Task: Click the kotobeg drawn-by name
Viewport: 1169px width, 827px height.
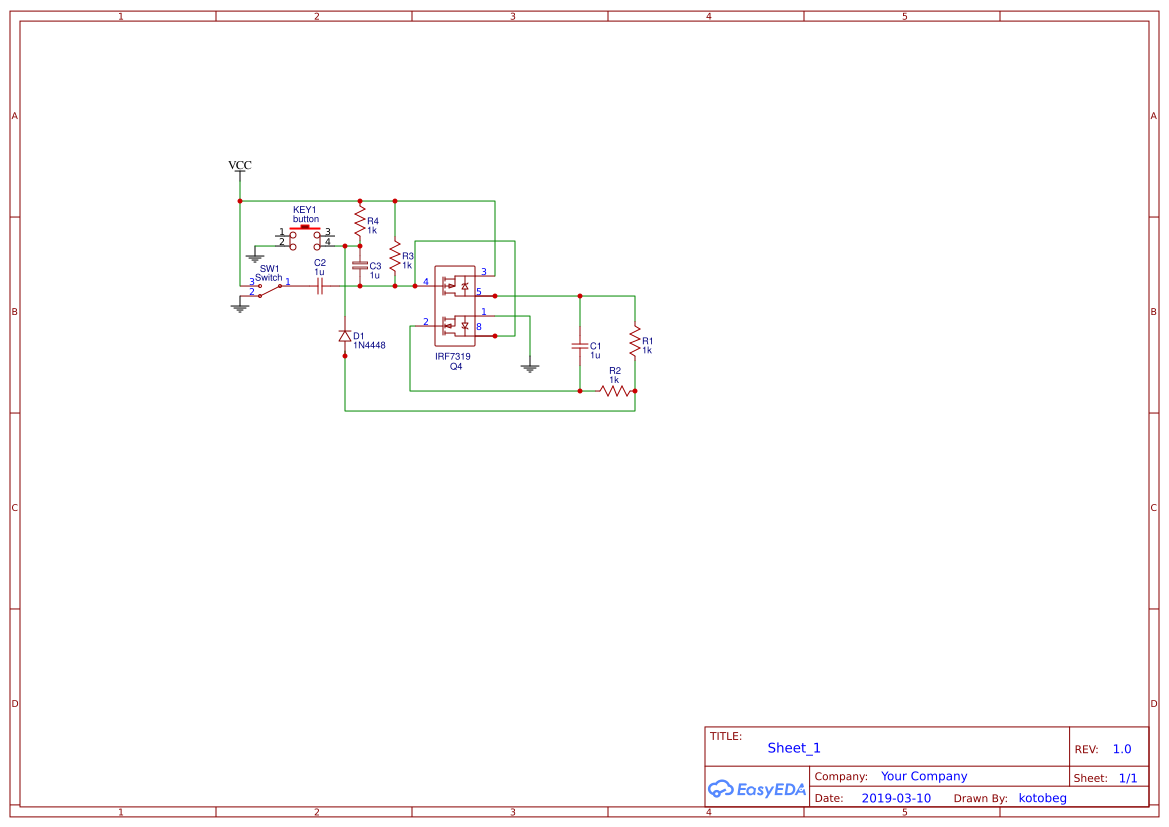Action: (x=1042, y=798)
